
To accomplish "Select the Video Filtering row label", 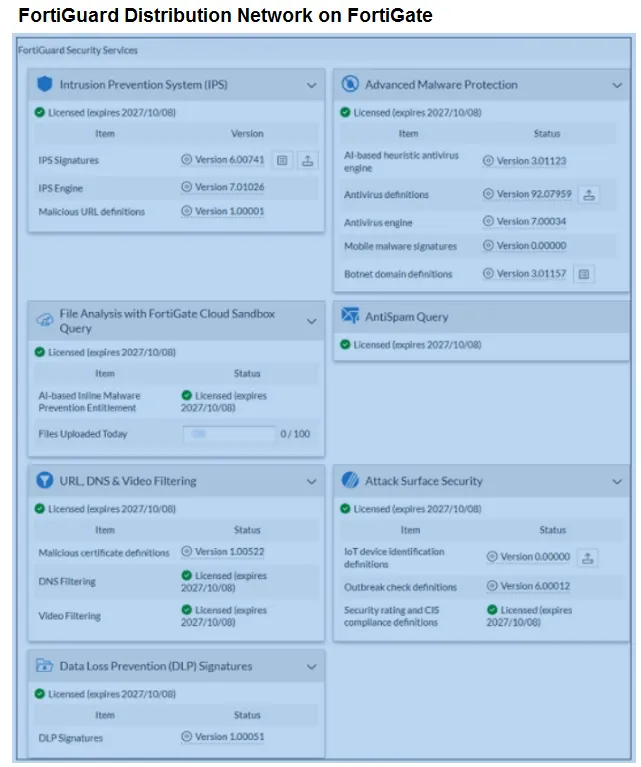I will click(x=69, y=616).
